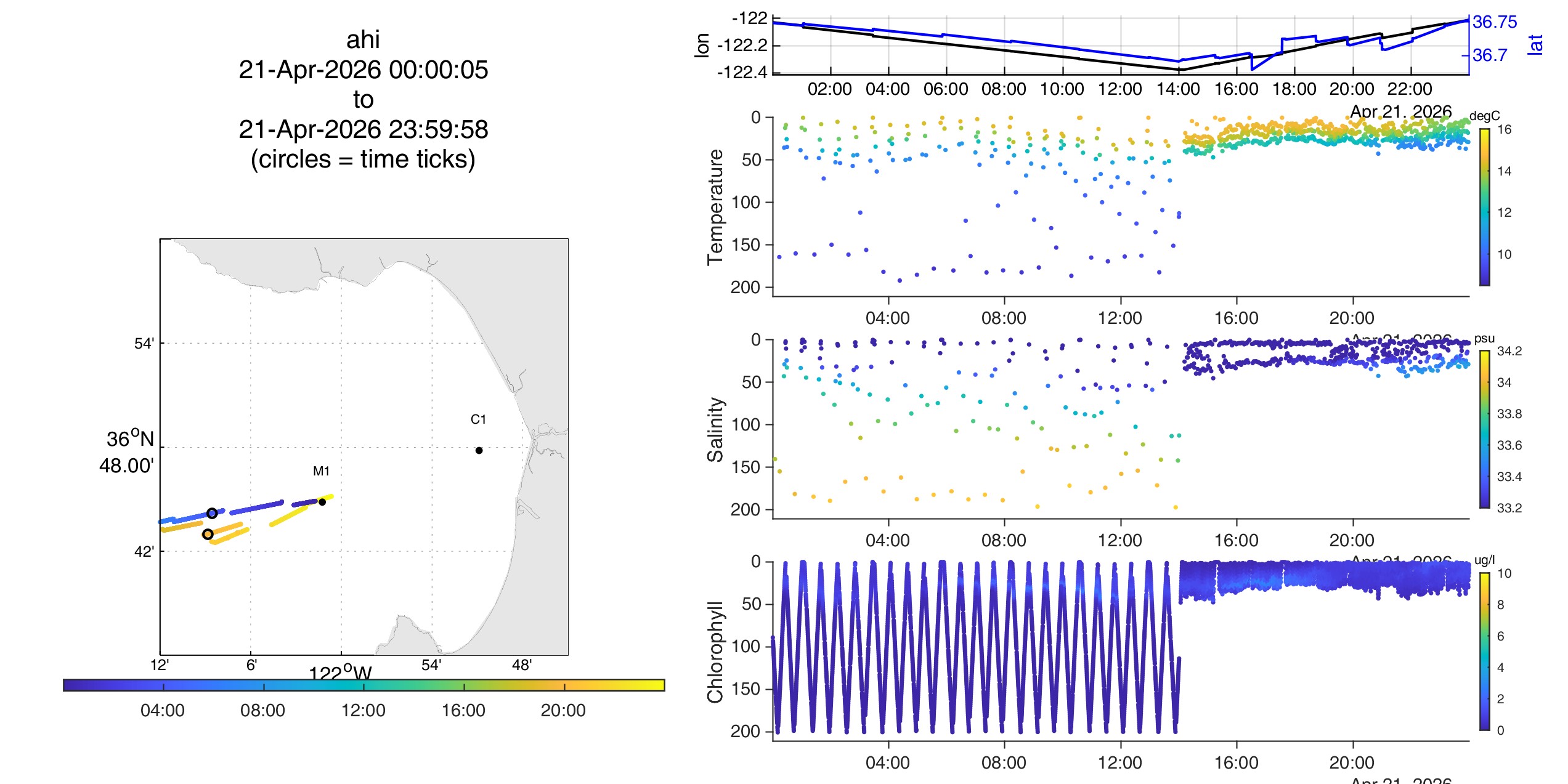Viewport: 1568px width, 784px height.
Task: Click the salinity psu colorbar
Action: [x=1485, y=429]
